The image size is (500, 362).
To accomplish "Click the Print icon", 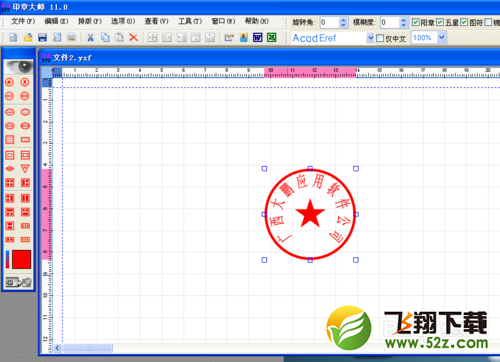I will 71,38.
